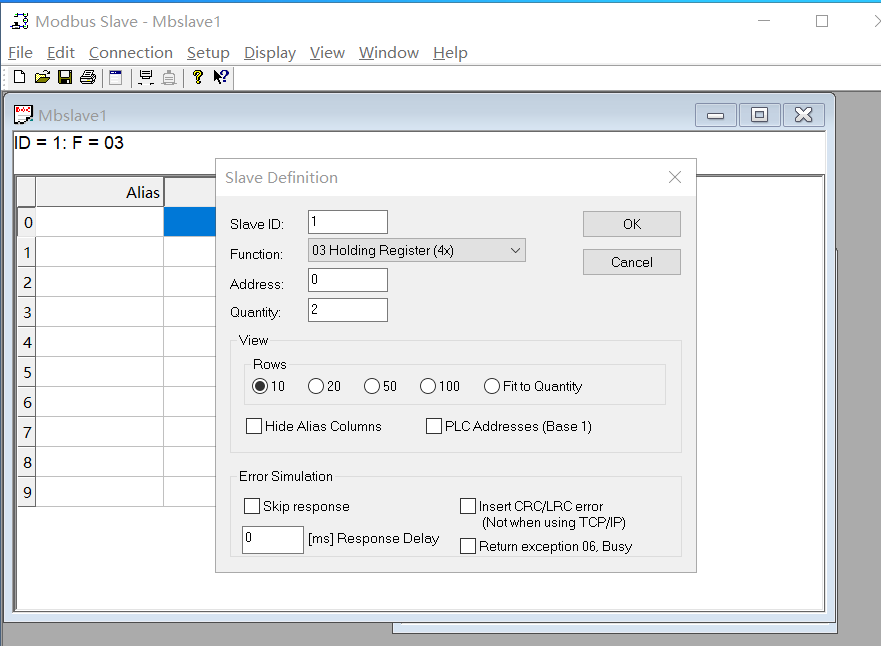The width and height of the screenshot is (881, 646).
Task: Open the Connection menu
Action: coord(130,53)
